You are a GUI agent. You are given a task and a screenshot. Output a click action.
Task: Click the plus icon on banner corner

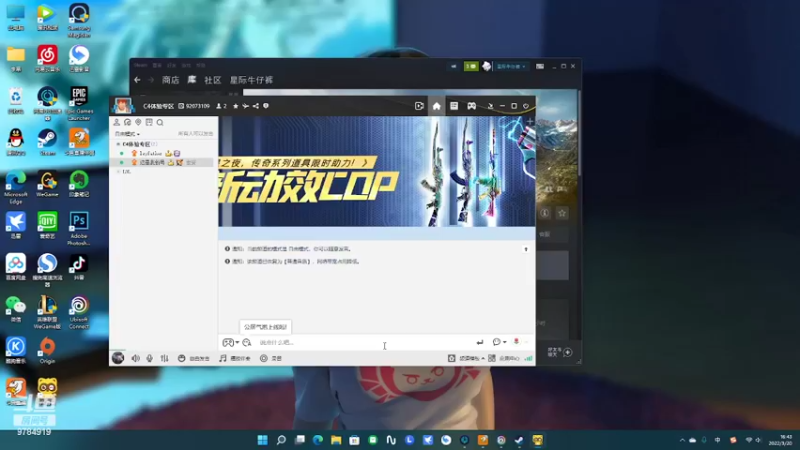pos(530,121)
